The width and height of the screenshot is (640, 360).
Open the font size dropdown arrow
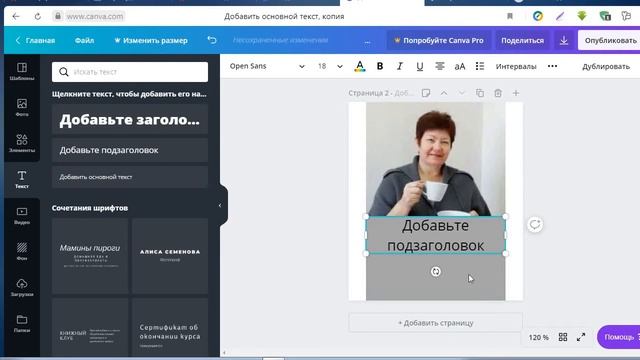point(340,66)
